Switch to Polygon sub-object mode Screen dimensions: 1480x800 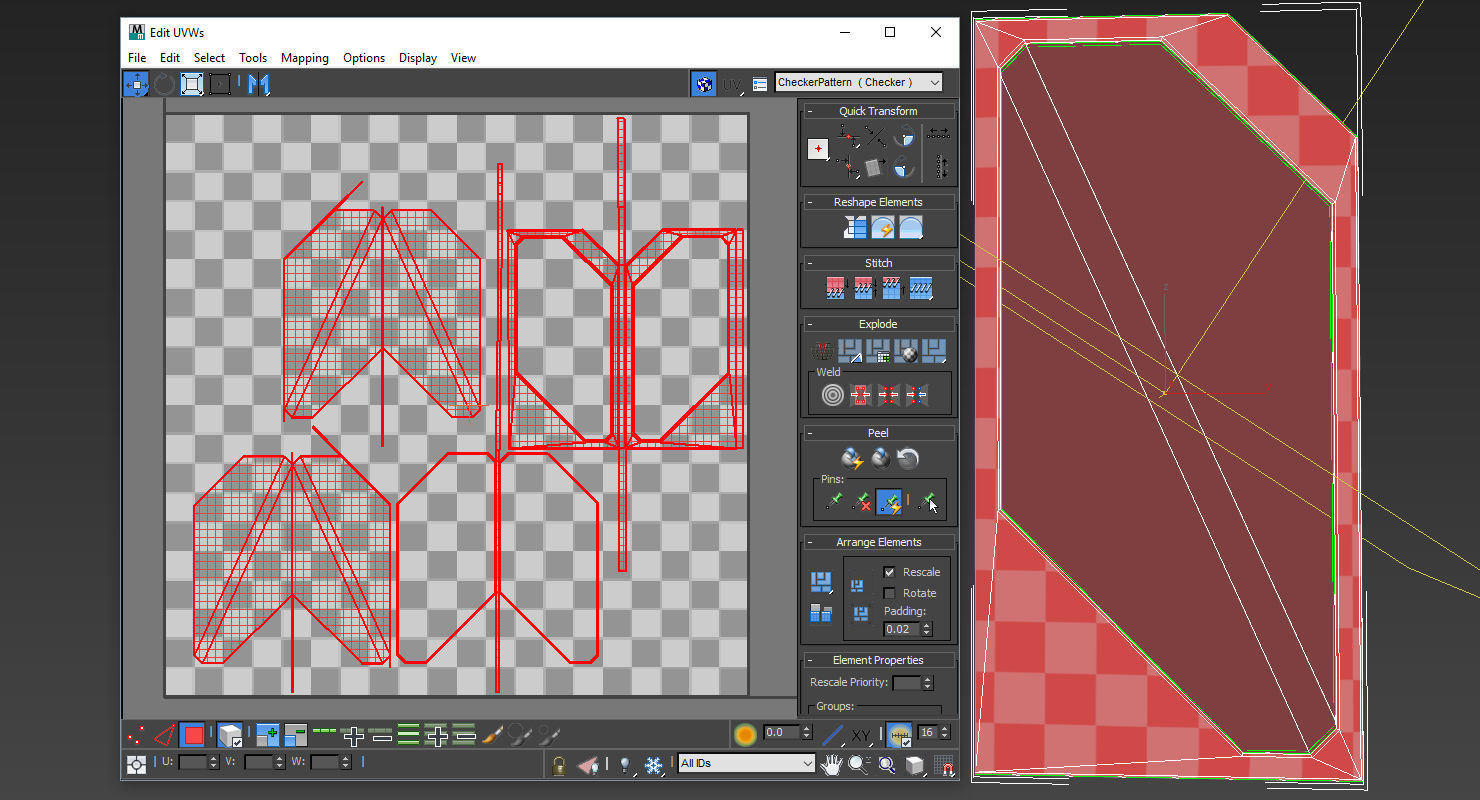(x=193, y=735)
